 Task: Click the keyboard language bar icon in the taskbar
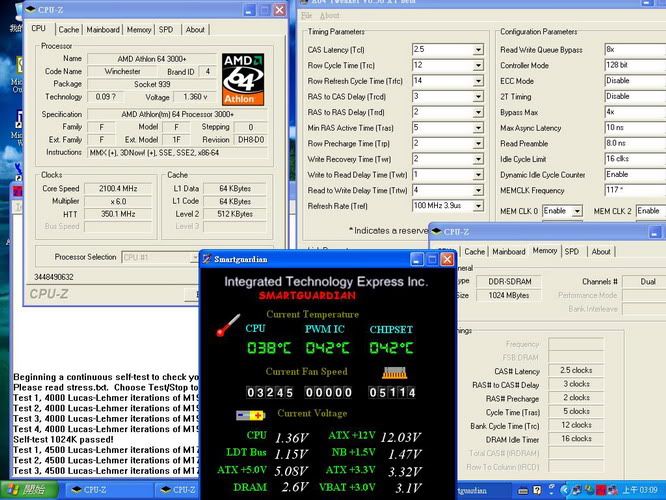click(523, 491)
